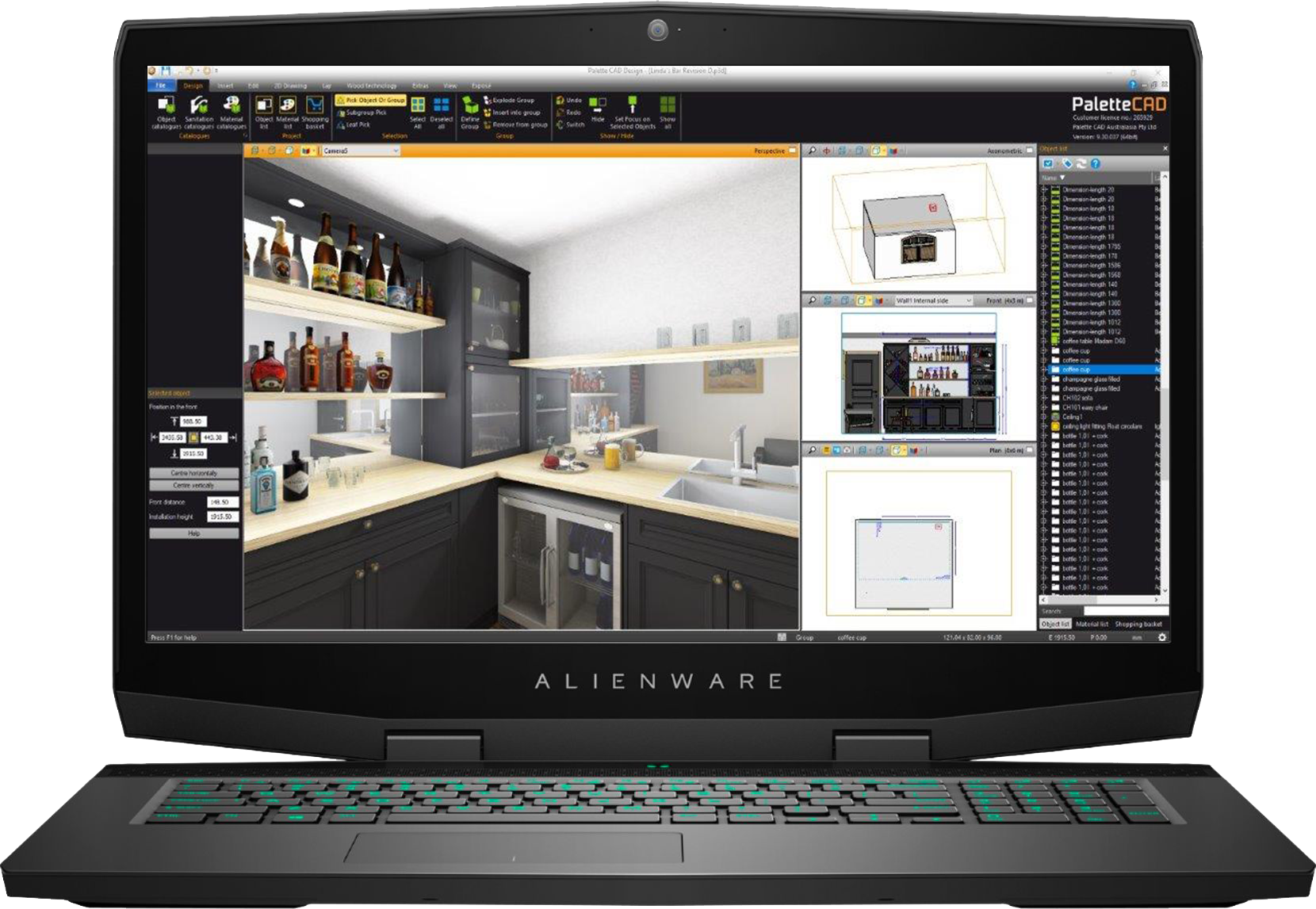
Task: Click Explode Group
Action: (508, 101)
